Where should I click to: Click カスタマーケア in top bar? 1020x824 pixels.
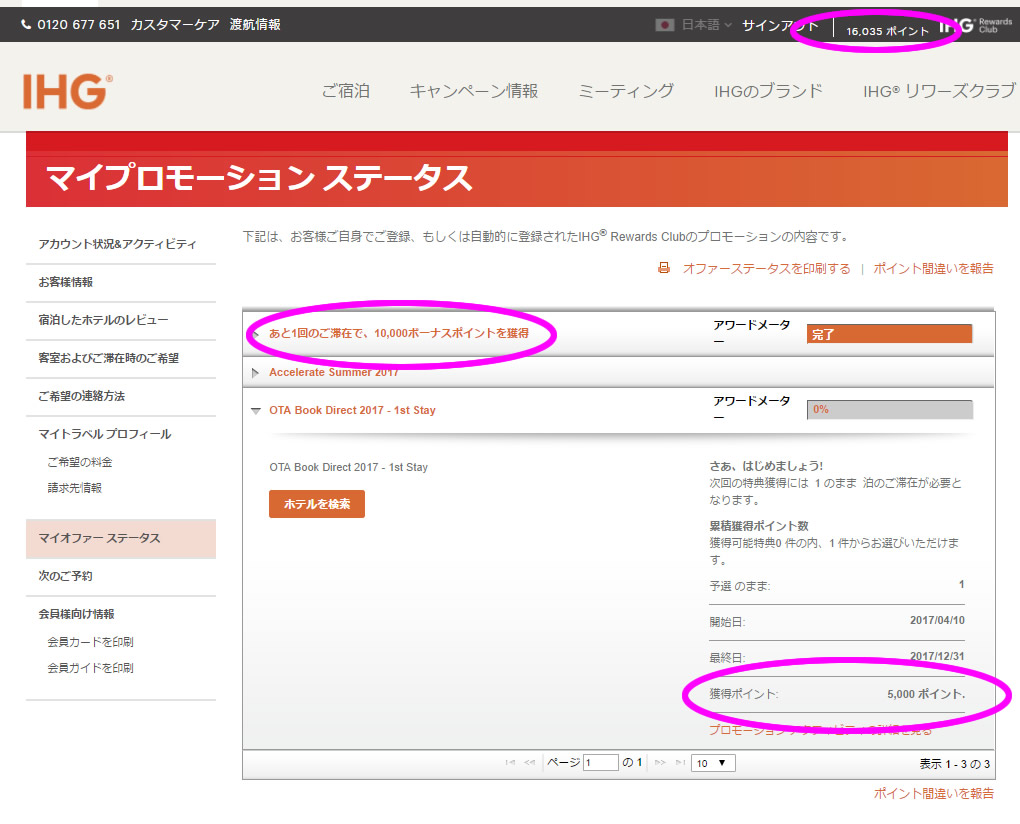coord(175,25)
